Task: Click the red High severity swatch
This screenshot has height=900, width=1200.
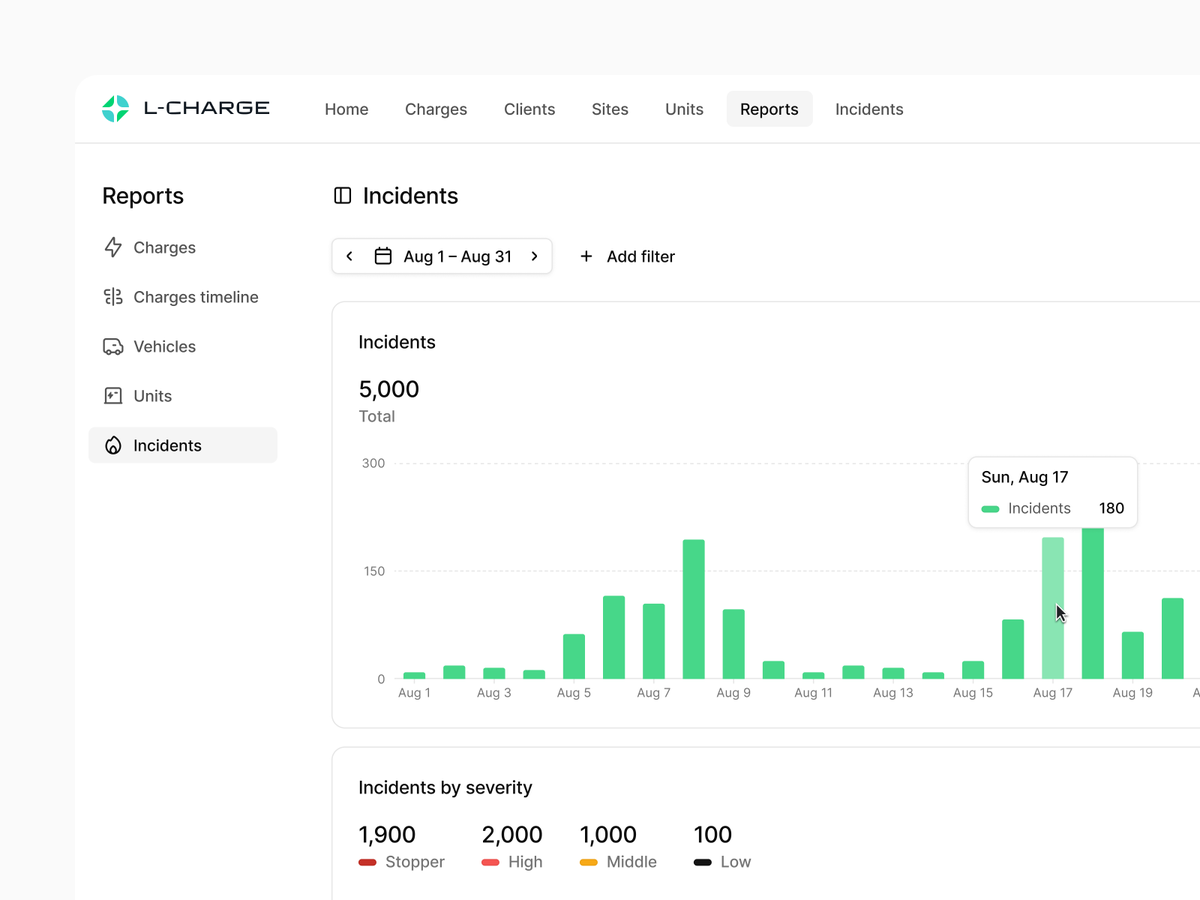Action: [x=491, y=862]
